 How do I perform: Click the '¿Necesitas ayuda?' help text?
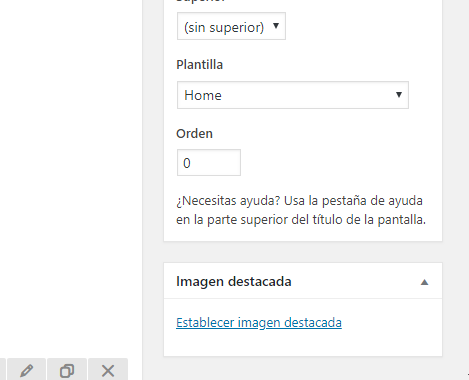(301, 210)
